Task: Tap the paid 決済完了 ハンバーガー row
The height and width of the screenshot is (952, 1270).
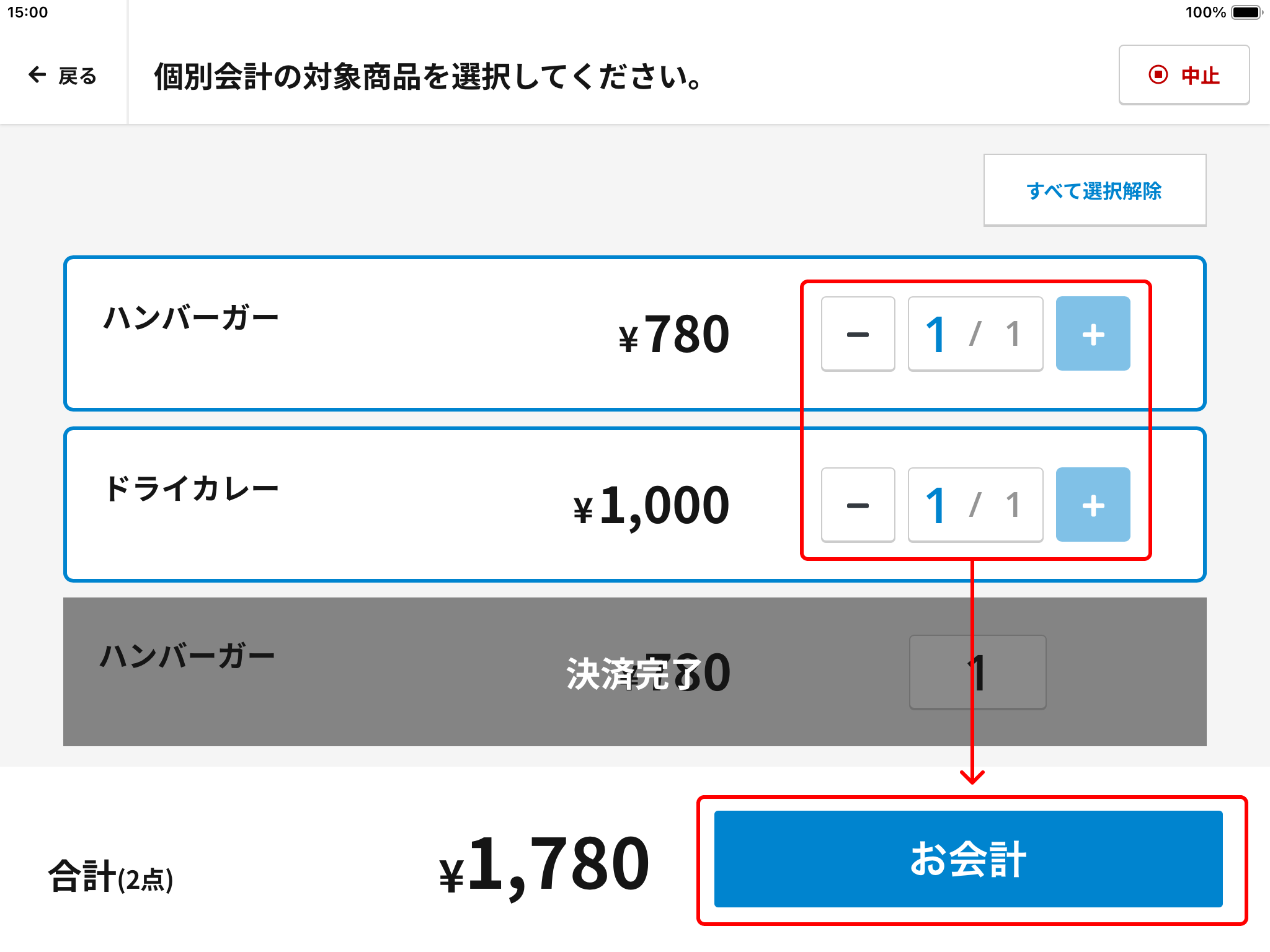Action: [634, 672]
